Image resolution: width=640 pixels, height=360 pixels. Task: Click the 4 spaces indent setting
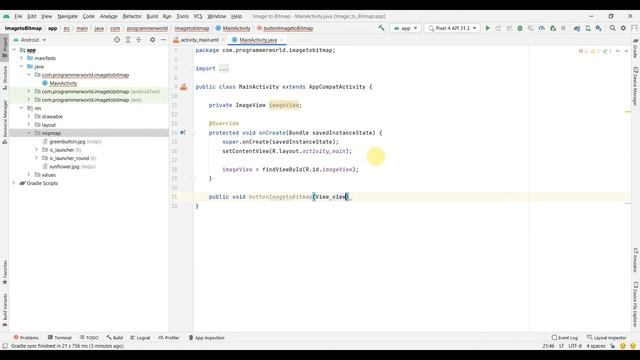(596, 346)
